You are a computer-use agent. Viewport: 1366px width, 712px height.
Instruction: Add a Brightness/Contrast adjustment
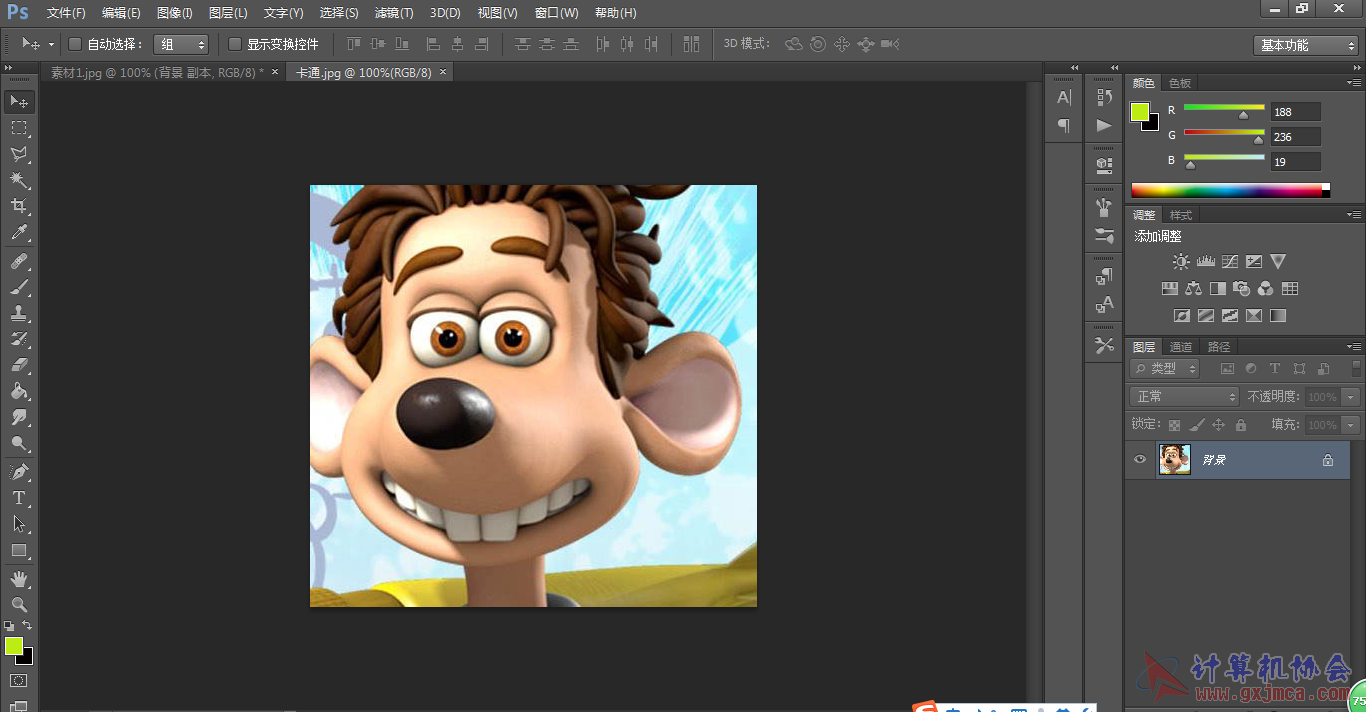pos(1181,262)
